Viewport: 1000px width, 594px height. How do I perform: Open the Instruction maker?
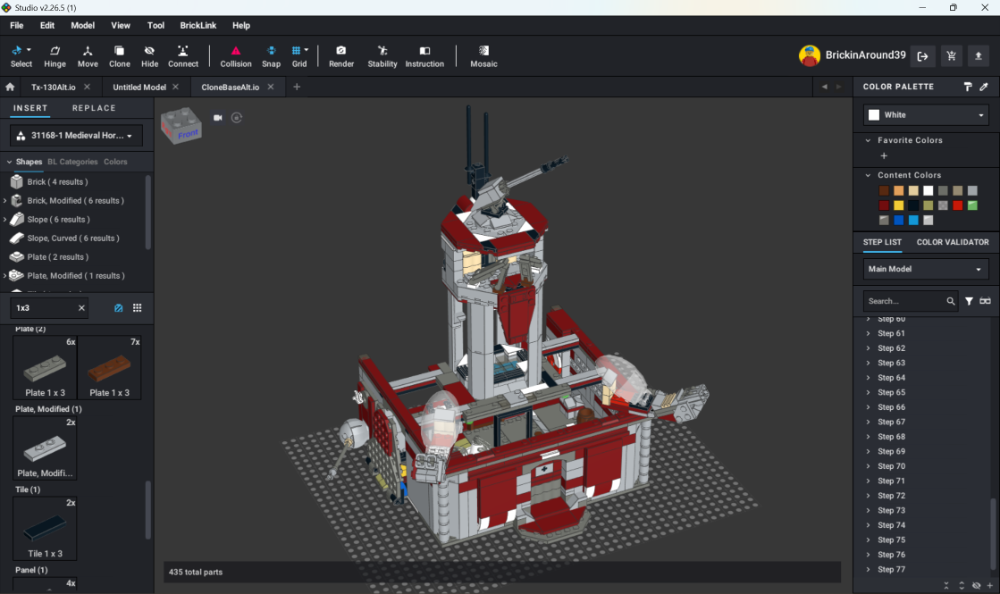[x=424, y=56]
